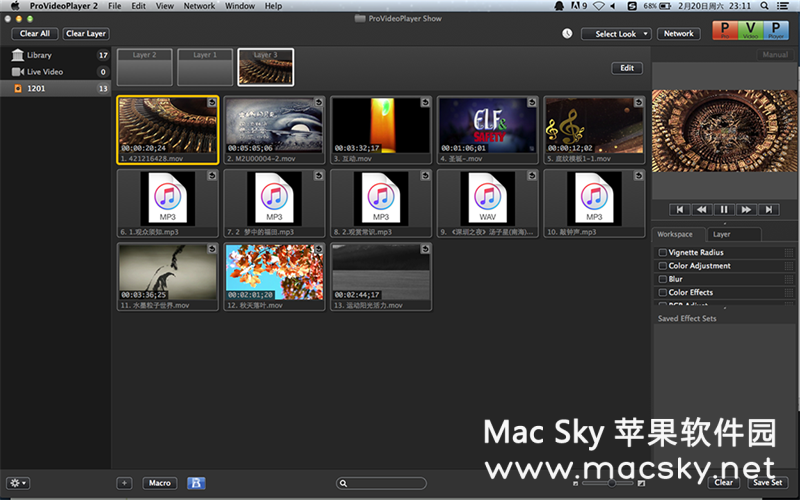Click the Save Set button

767,482
